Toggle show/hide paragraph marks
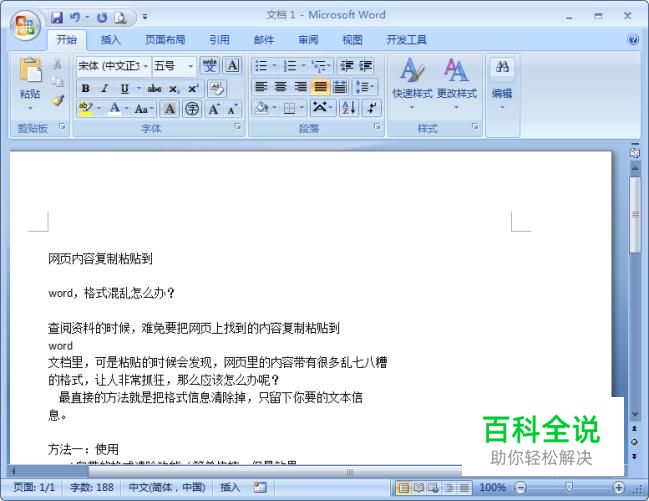Viewport: 649px width, 501px height. tap(372, 108)
